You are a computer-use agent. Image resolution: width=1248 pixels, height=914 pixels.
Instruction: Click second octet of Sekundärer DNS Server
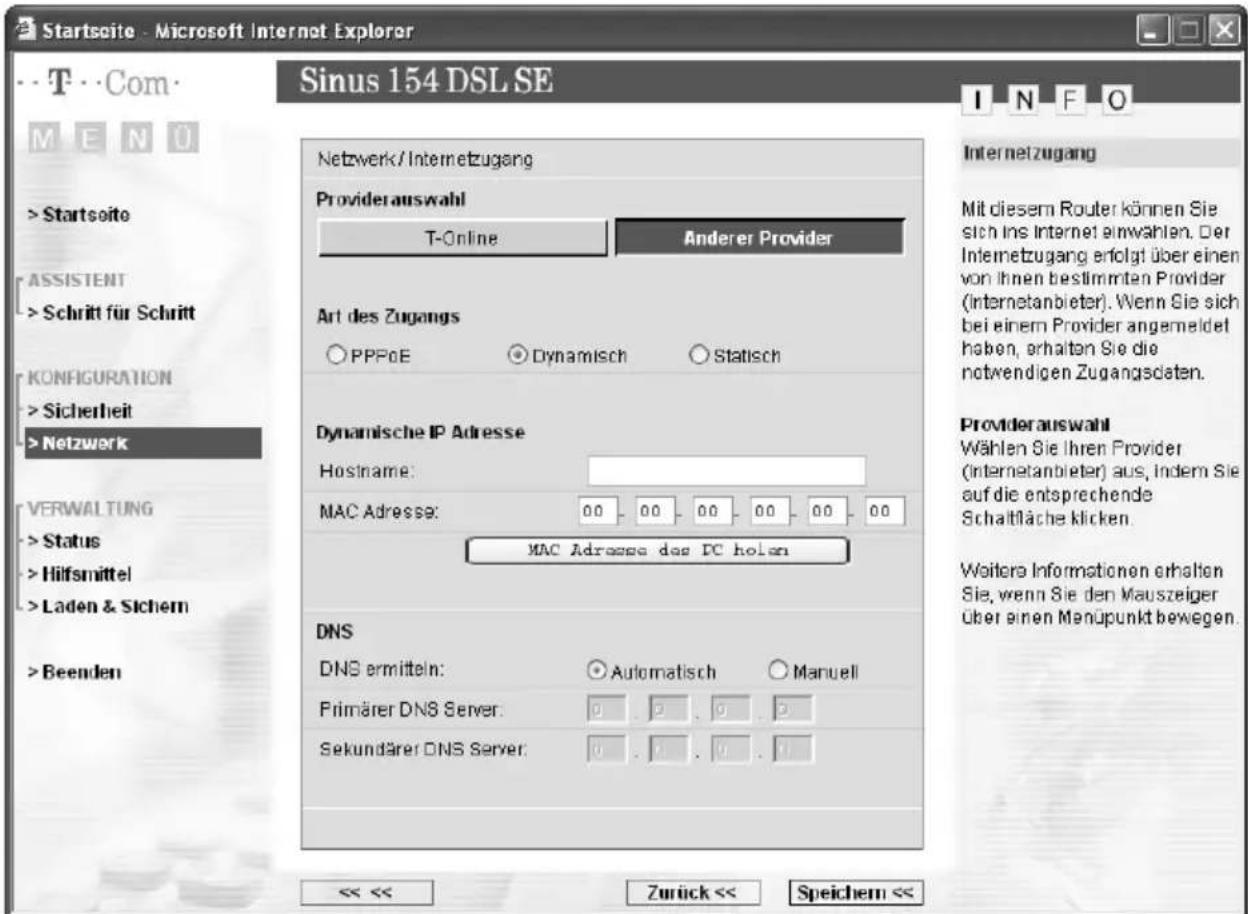click(x=667, y=749)
